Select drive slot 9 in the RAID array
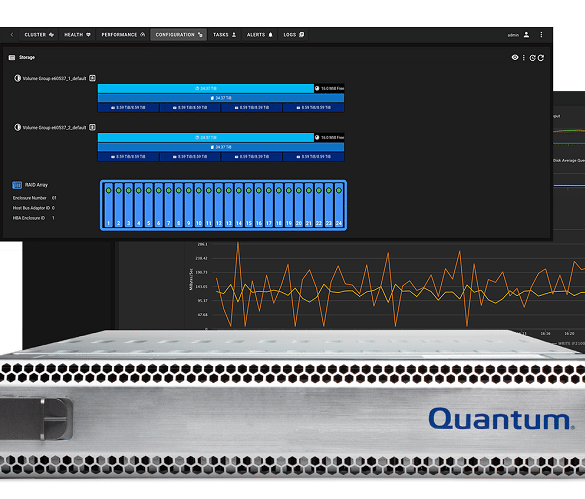This screenshot has width=585, height=499. pyautogui.click(x=189, y=205)
